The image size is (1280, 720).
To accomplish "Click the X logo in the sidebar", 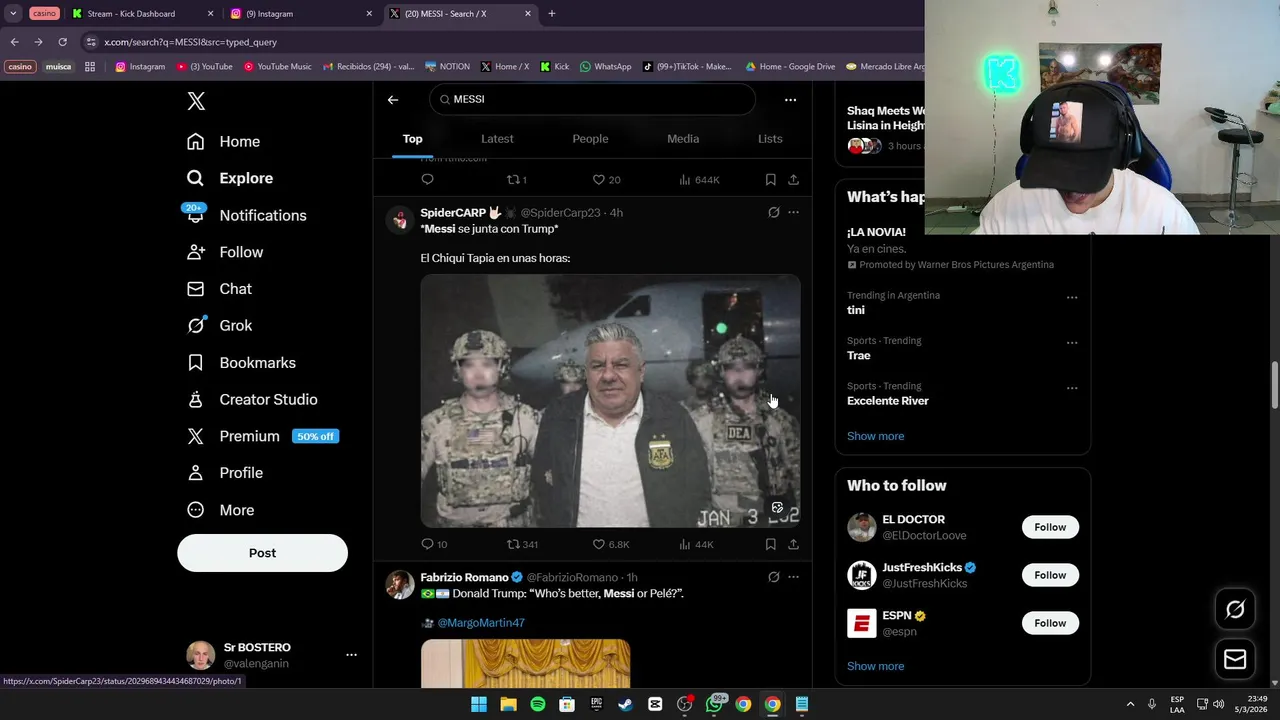I will coord(196,101).
